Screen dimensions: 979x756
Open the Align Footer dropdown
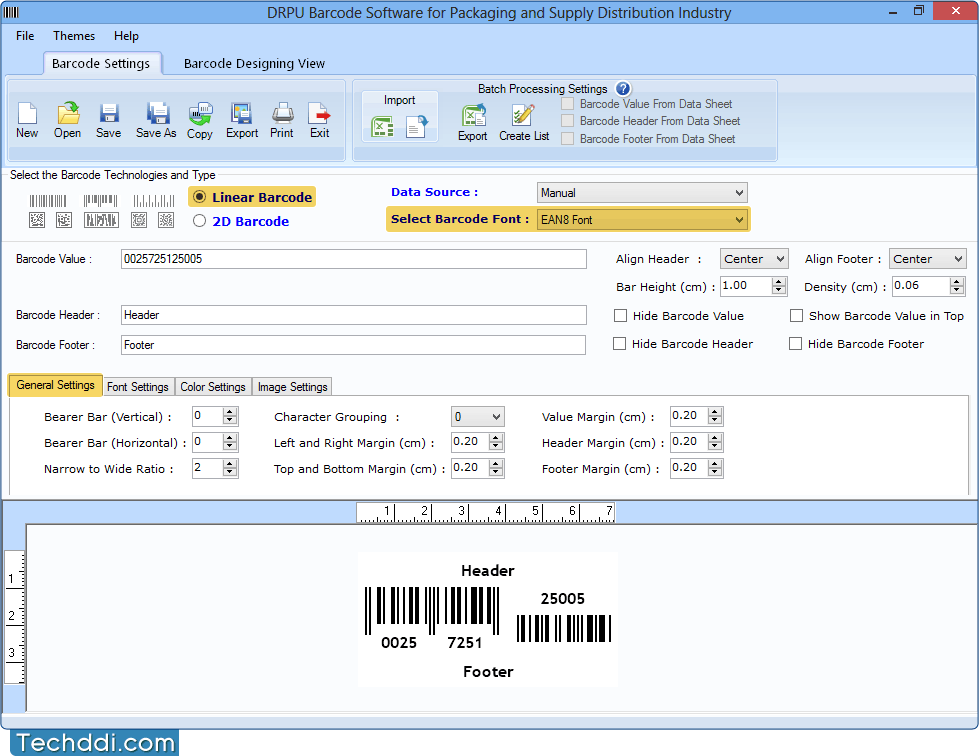click(x=927, y=258)
